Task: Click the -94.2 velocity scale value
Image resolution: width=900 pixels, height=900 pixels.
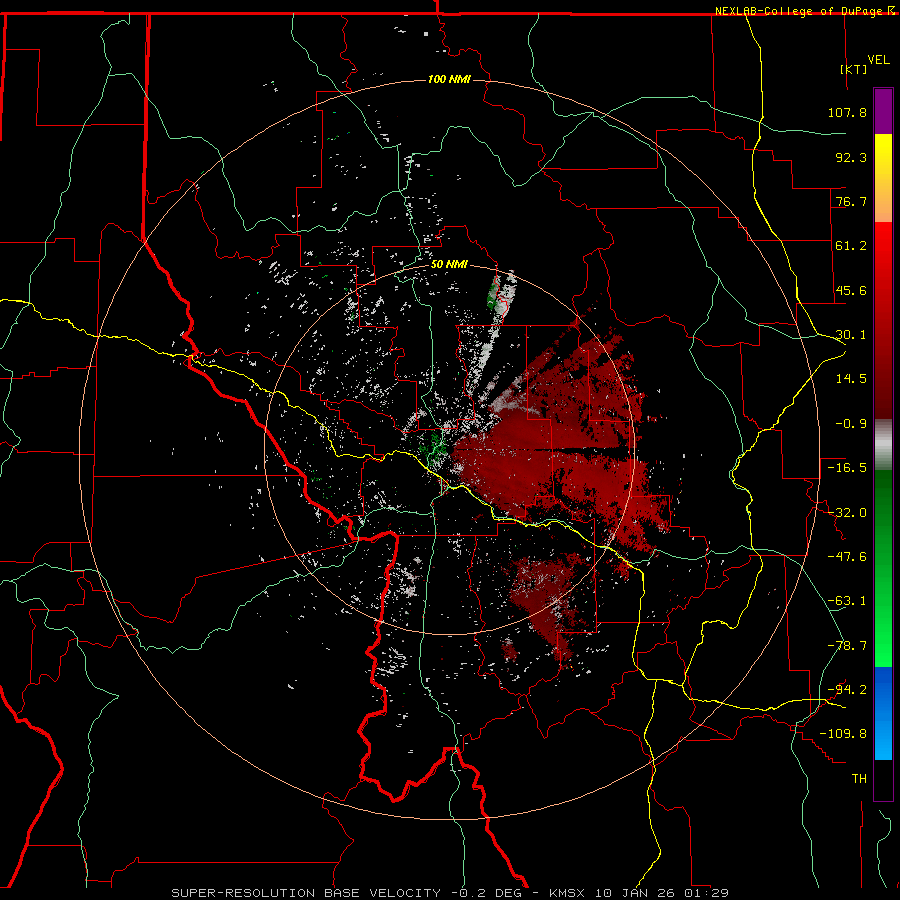Action: (x=847, y=690)
